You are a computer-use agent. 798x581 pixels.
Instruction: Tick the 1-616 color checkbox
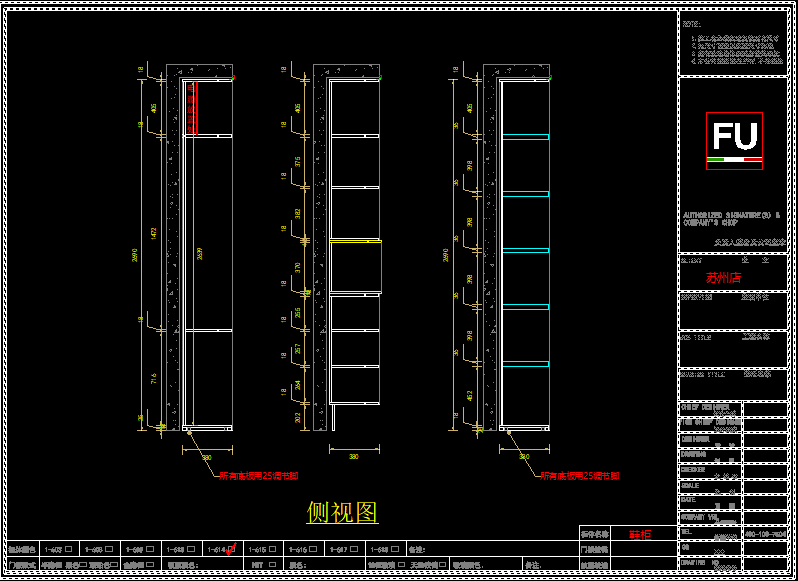tap(313, 549)
